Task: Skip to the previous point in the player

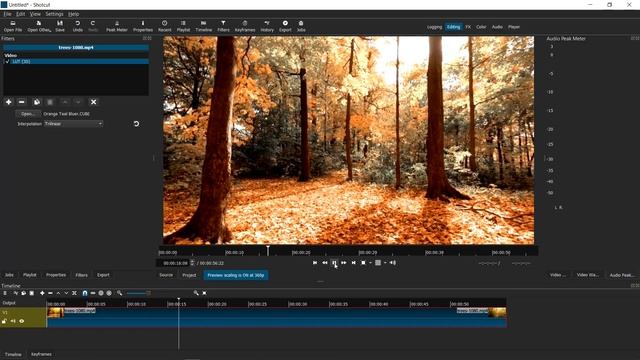Action: coord(315,263)
